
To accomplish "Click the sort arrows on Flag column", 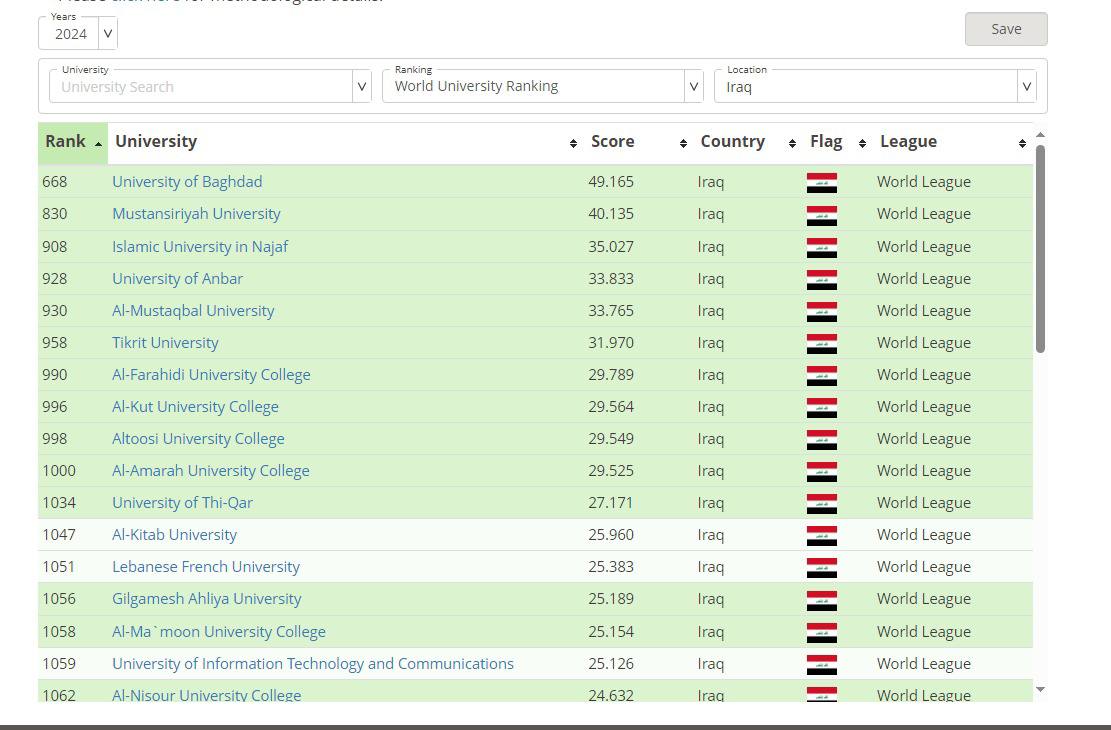I will pyautogui.click(x=862, y=143).
